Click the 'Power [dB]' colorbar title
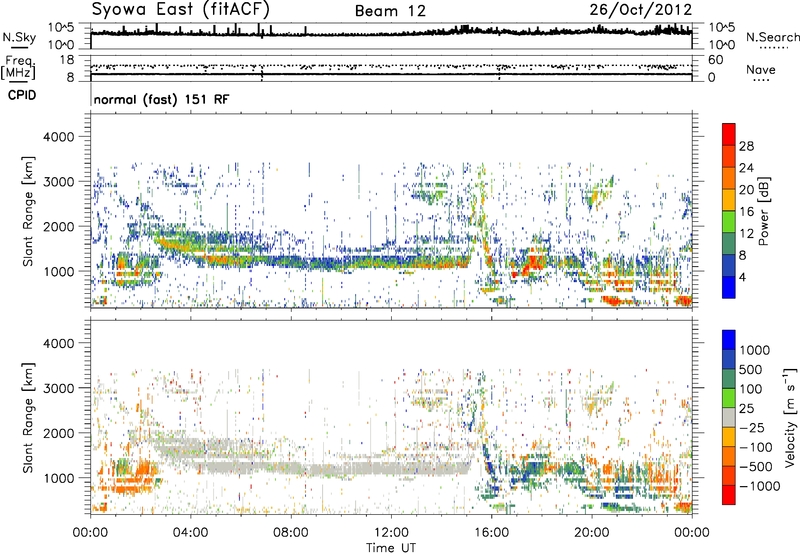 click(763, 211)
